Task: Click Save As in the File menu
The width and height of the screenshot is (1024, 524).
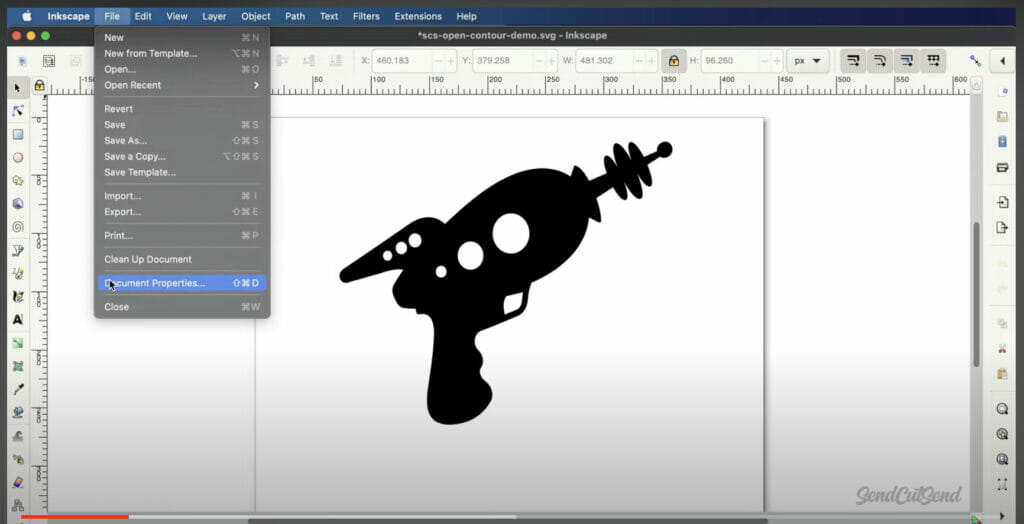Action: (x=126, y=141)
